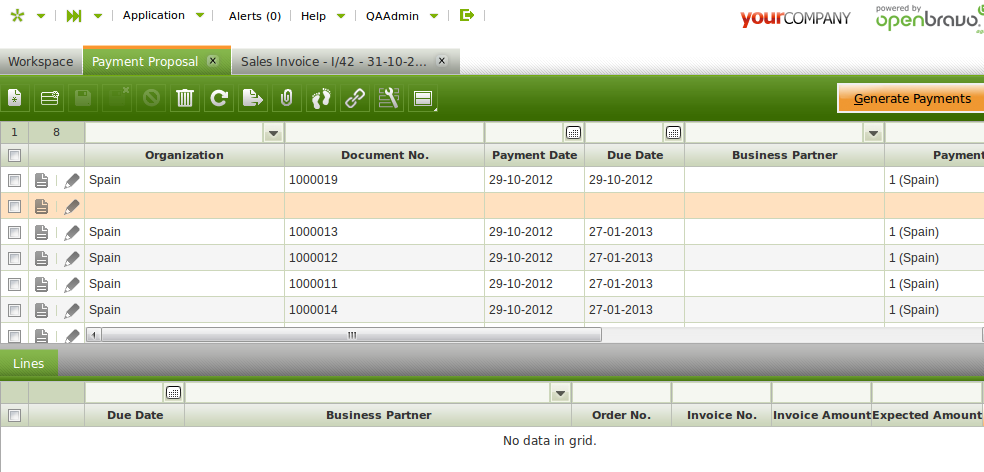Click the scrollbar left arrow
984x472 pixels.
pyautogui.click(x=94, y=335)
